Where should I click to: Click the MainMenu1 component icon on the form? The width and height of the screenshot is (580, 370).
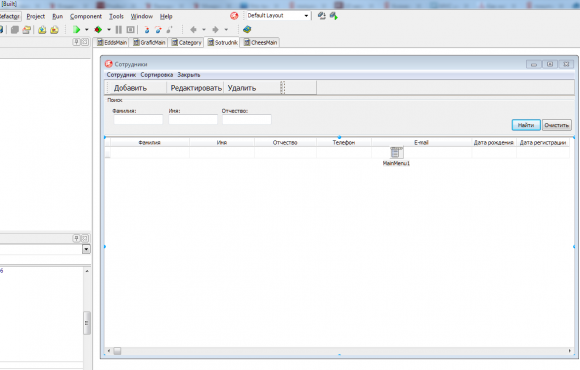point(396,152)
